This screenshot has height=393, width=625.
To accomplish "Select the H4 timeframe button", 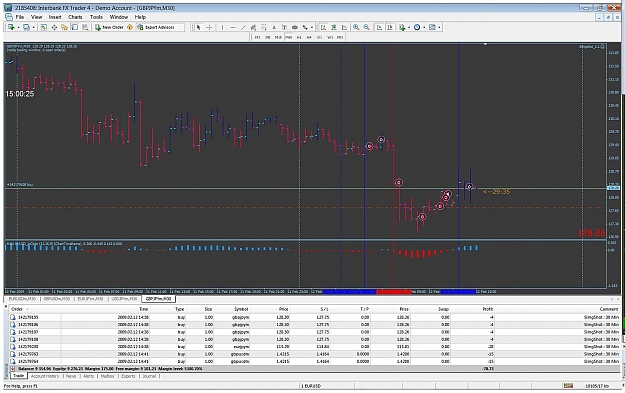I will [x=309, y=37].
